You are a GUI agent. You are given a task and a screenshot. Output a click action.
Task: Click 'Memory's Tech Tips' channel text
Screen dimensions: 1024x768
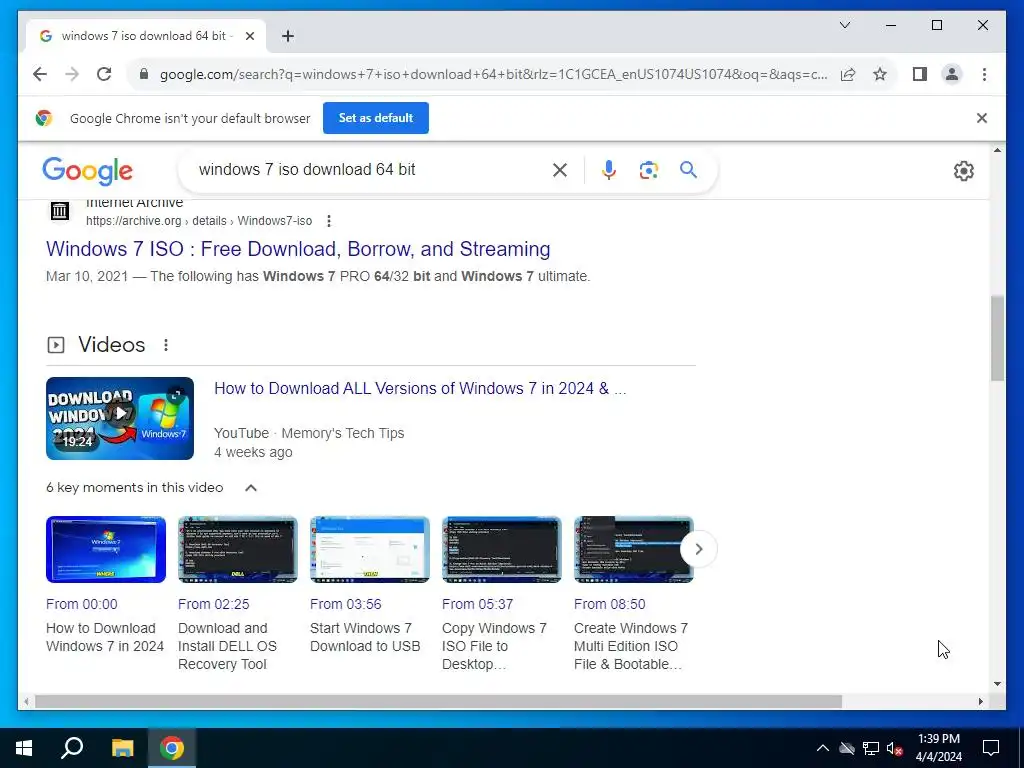click(343, 434)
